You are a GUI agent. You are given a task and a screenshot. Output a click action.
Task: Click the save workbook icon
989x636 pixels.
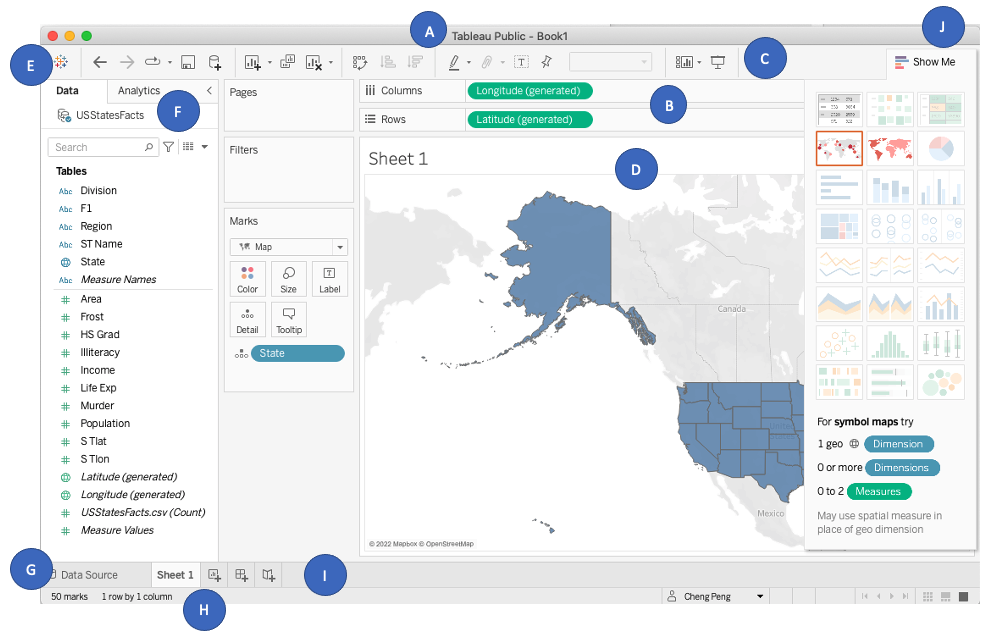click(187, 62)
